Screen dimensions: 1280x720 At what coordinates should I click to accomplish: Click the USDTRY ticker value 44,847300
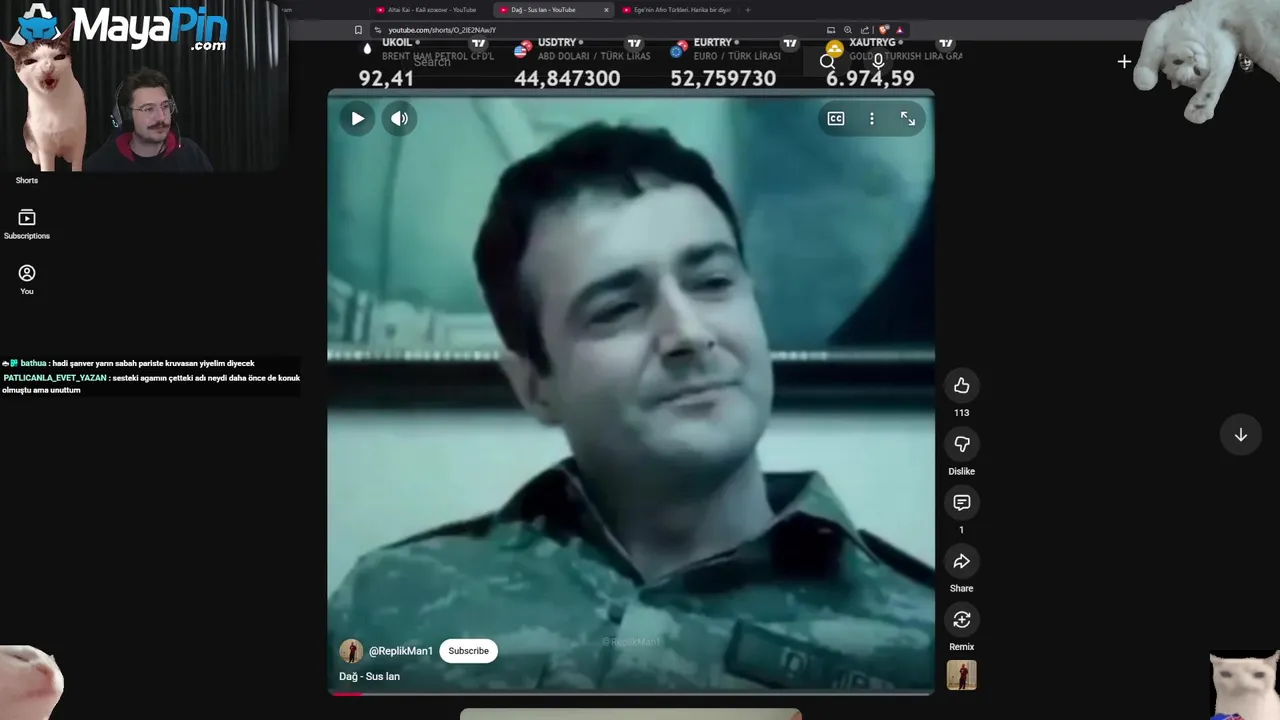click(x=567, y=78)
